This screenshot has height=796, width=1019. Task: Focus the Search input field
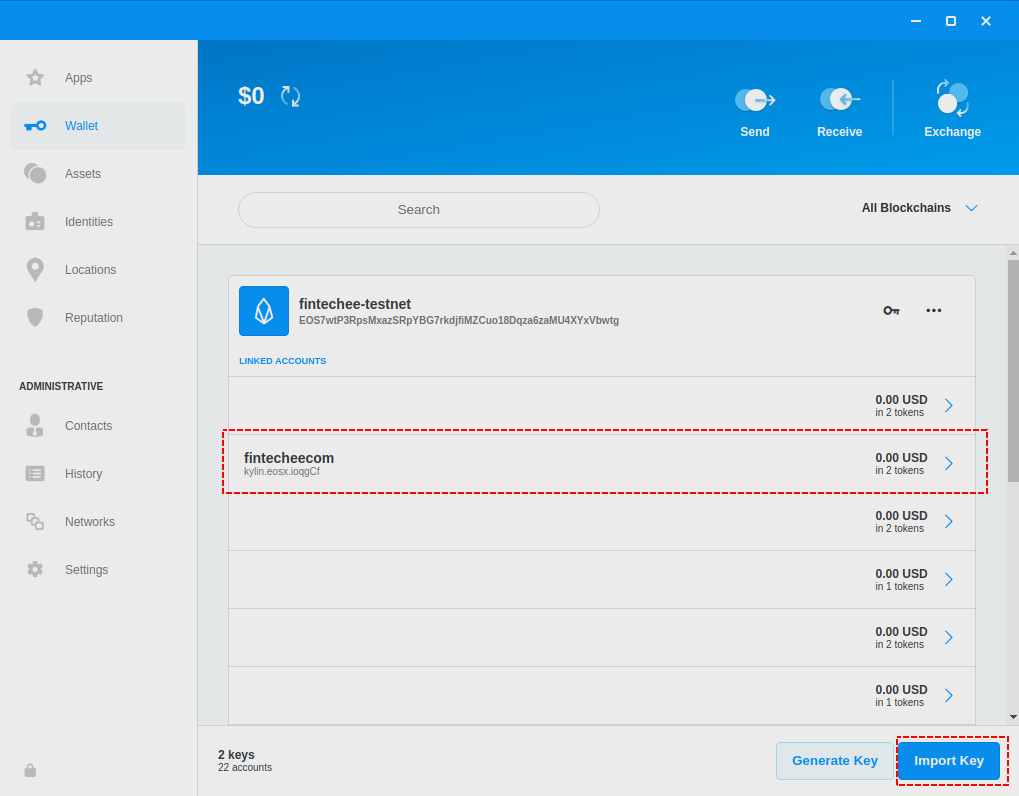[419, 210]
